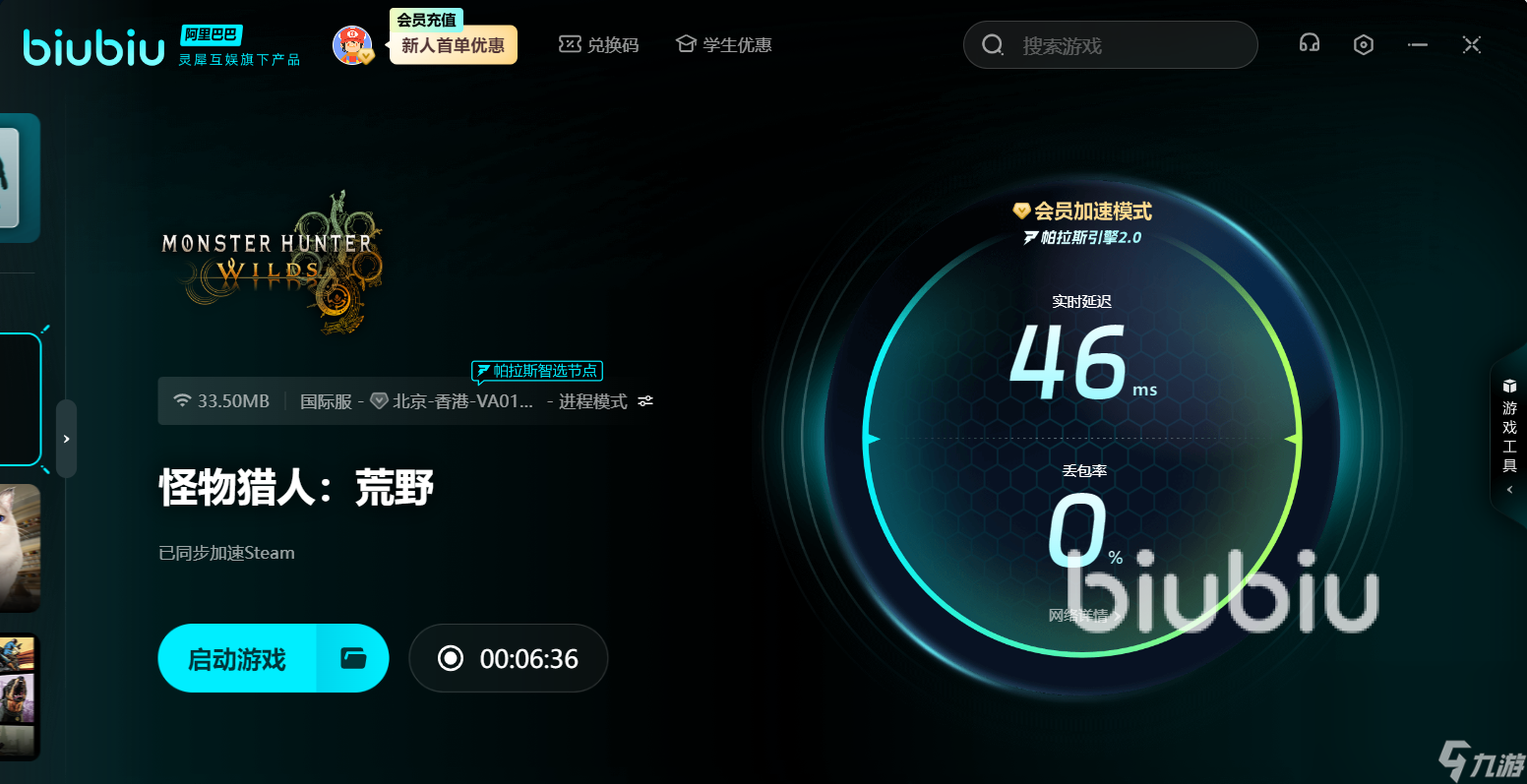The height and width of the screenshot is (784, 1527).
Task: Open the user avatar profile
Action: click(353, 46)
